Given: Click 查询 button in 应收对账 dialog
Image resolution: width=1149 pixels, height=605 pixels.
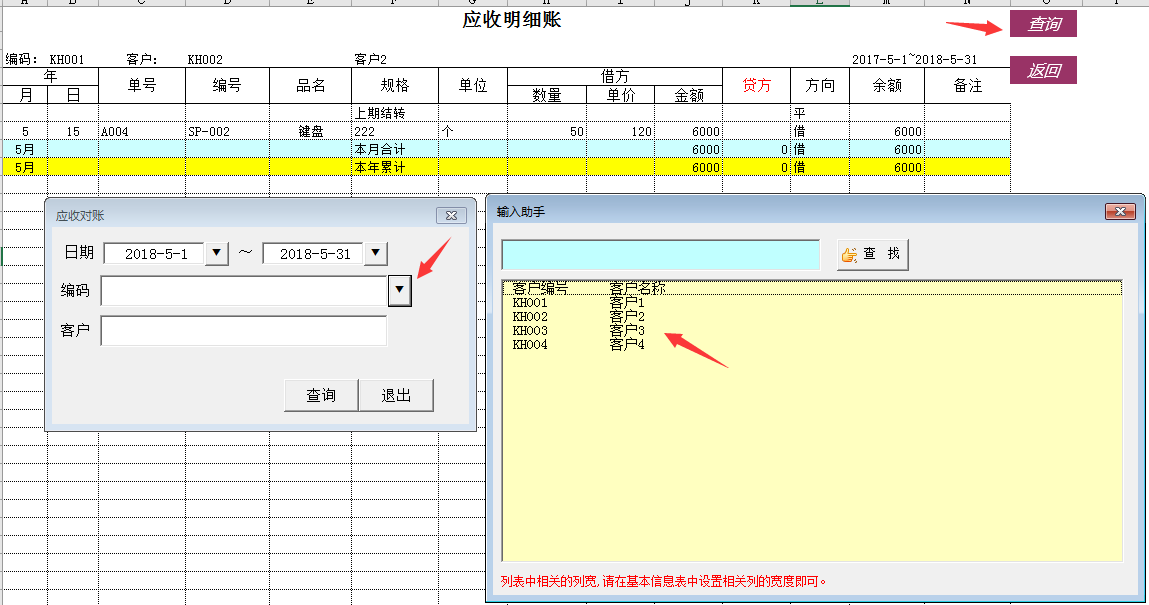Looking at the screenshot, I should pyautogui.click(x=321, y=396).
